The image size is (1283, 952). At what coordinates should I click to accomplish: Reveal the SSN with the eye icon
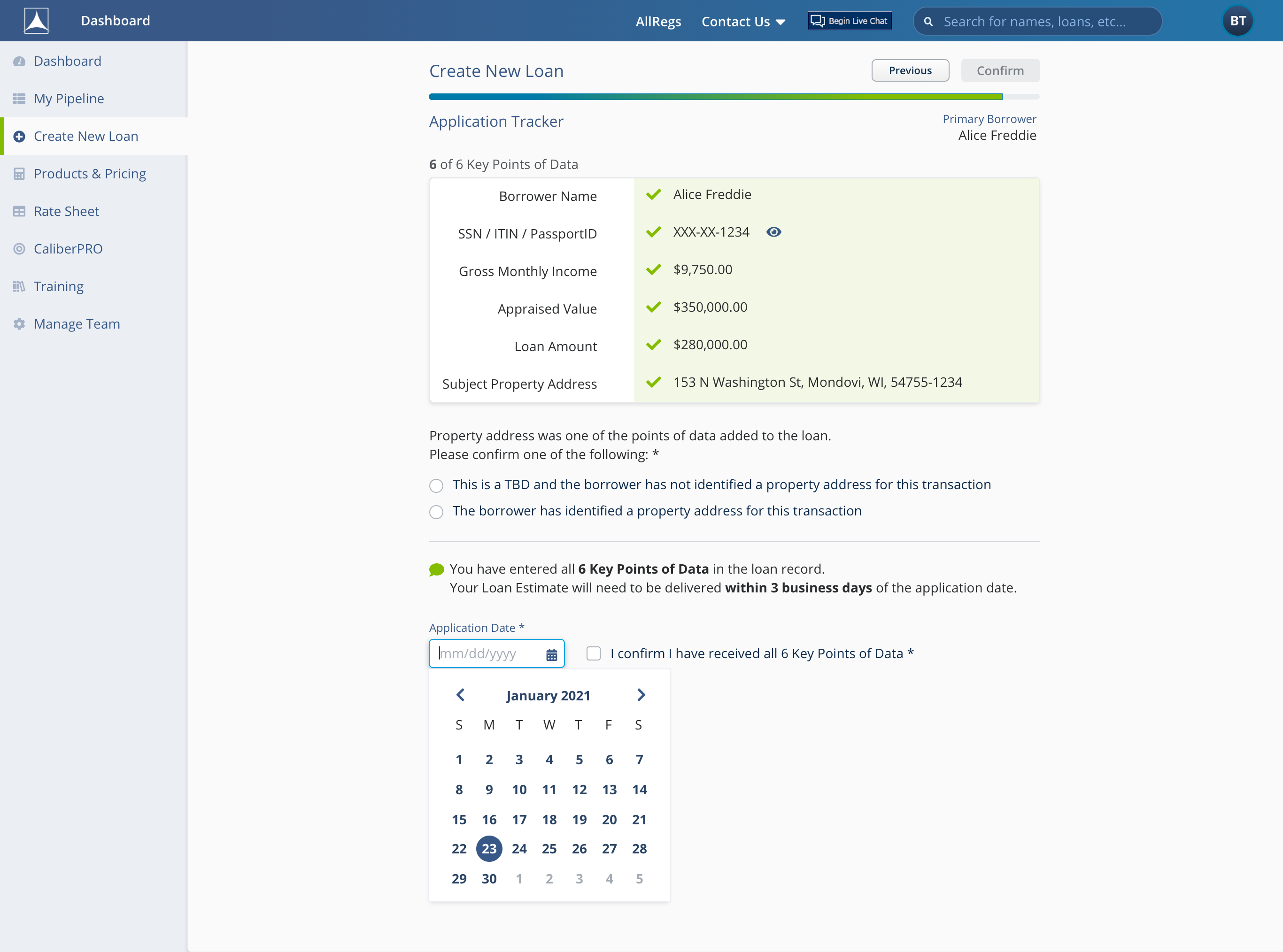click(x=773, y=231)
